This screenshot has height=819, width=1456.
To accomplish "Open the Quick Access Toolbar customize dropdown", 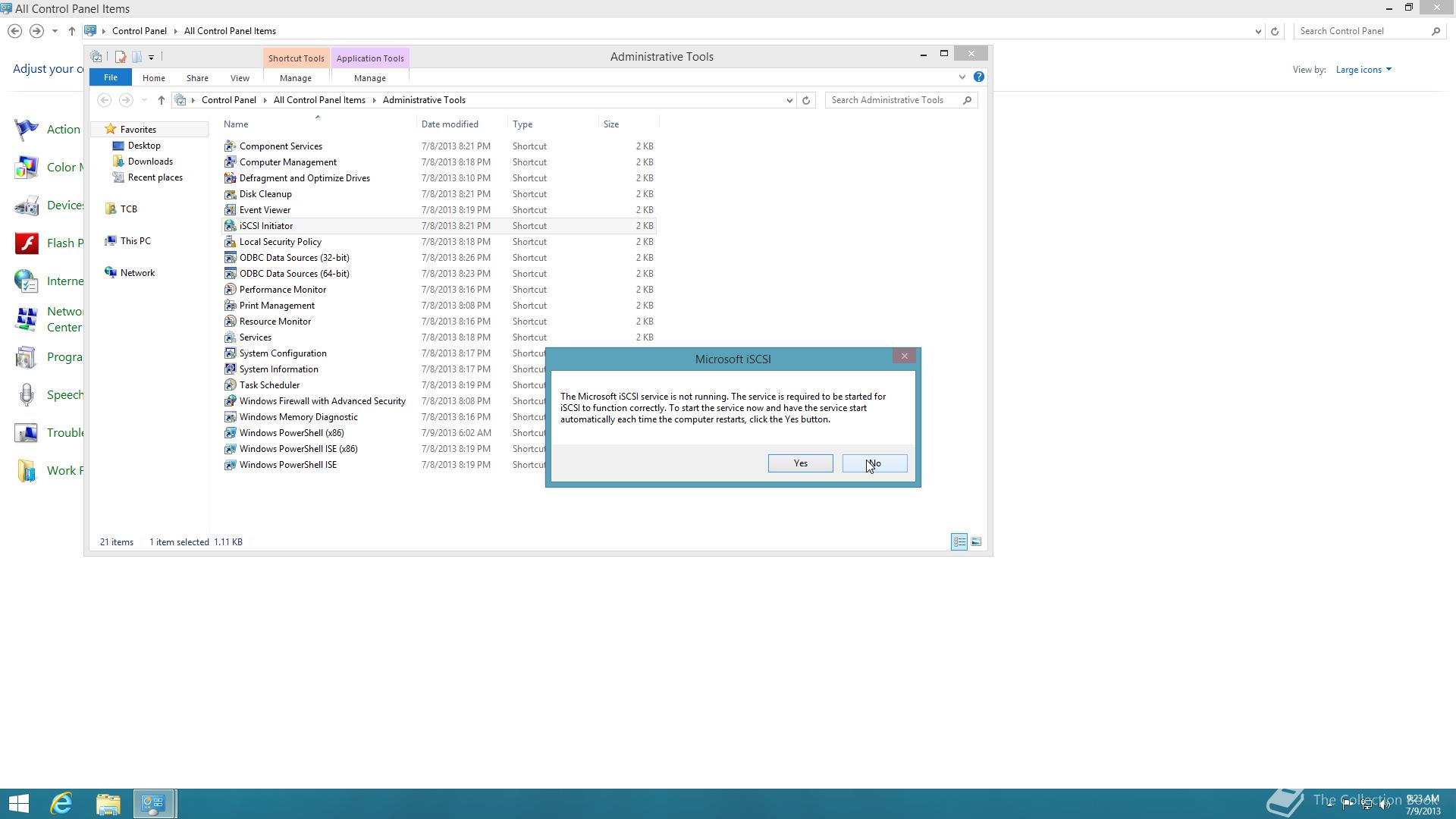I will coord(152,57).
